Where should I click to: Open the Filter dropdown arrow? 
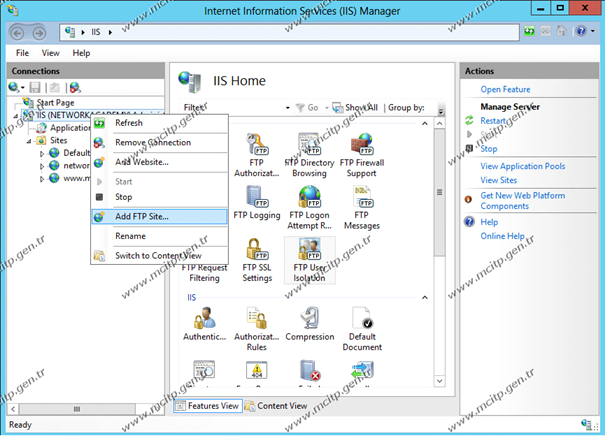pos(287,108)
